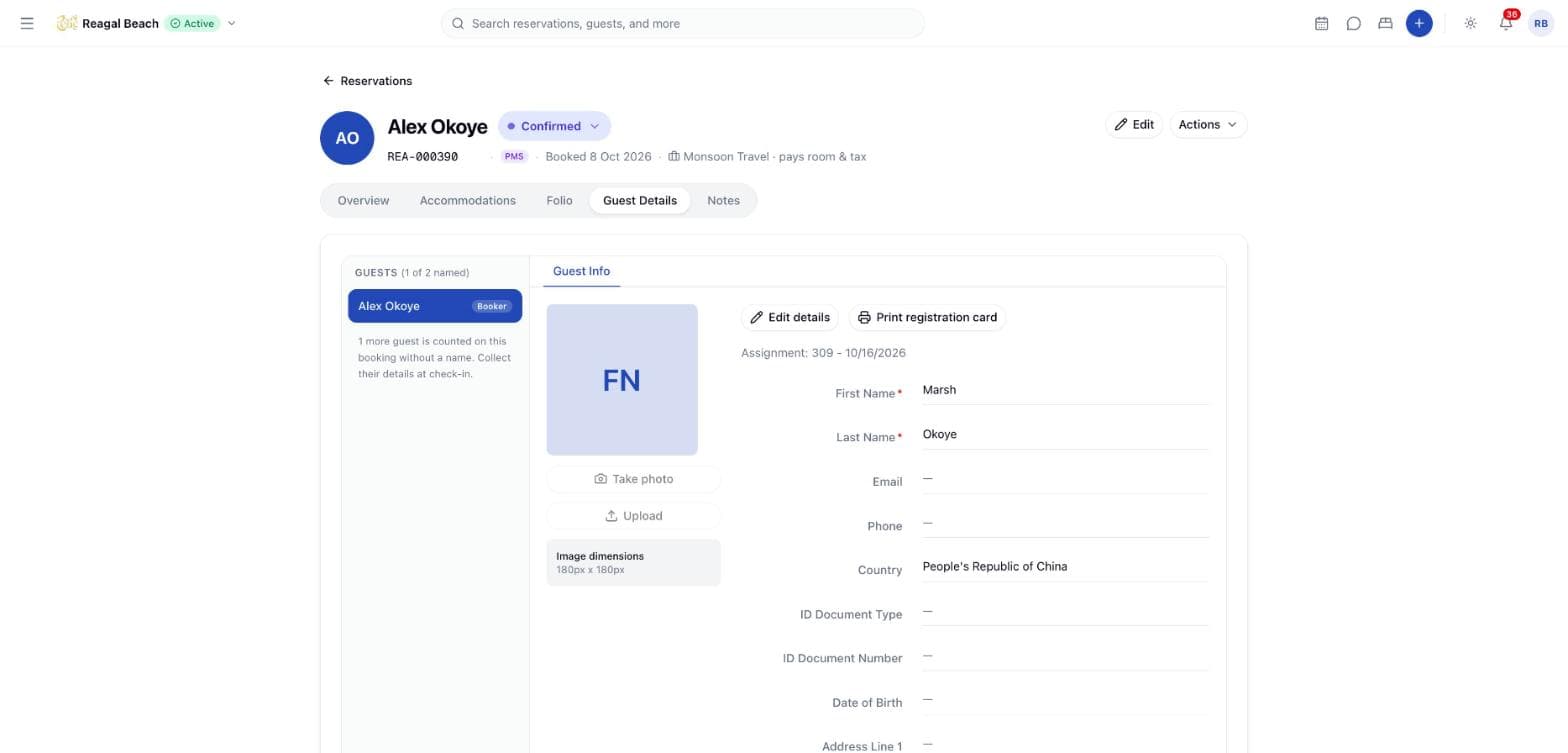This screenshot has width=1568, height=753.
Task: Open the chat messages icon
Action: pos(1353,23)
